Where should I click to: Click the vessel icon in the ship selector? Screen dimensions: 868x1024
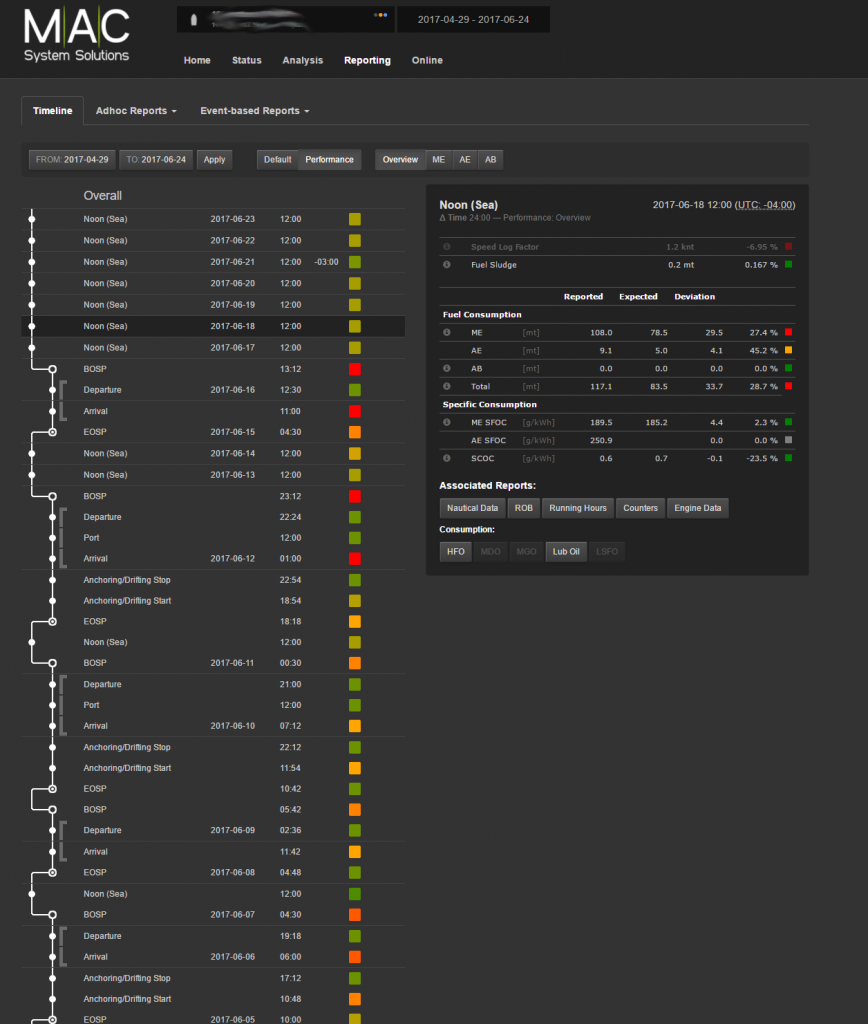point(193,20)
